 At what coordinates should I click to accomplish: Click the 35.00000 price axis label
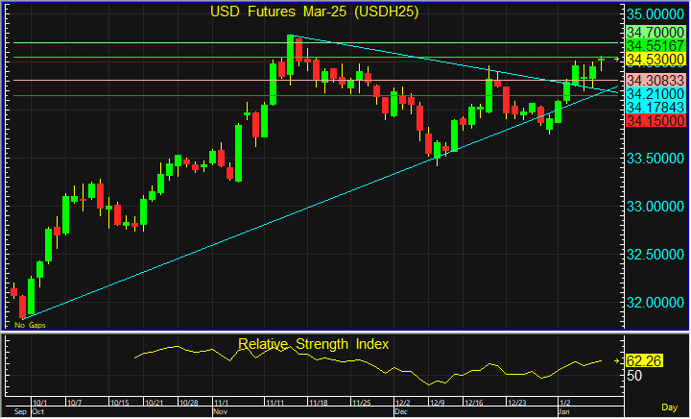(x=653, y=15)
